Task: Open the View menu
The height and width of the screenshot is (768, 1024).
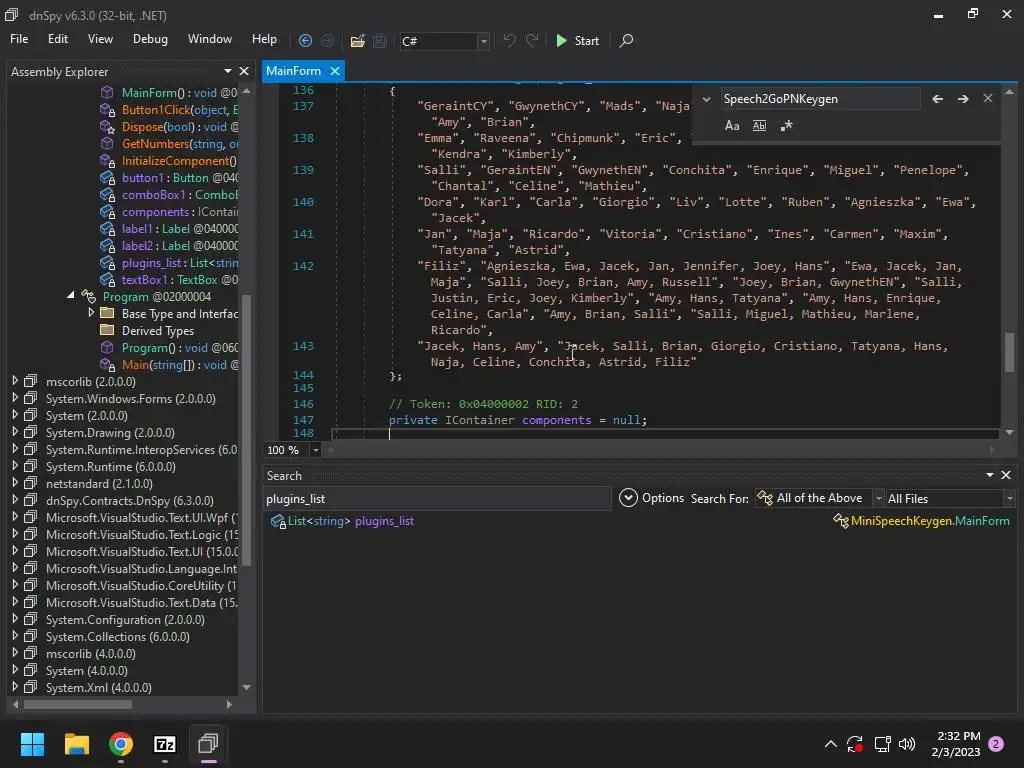Action: (x=100, y=39)
